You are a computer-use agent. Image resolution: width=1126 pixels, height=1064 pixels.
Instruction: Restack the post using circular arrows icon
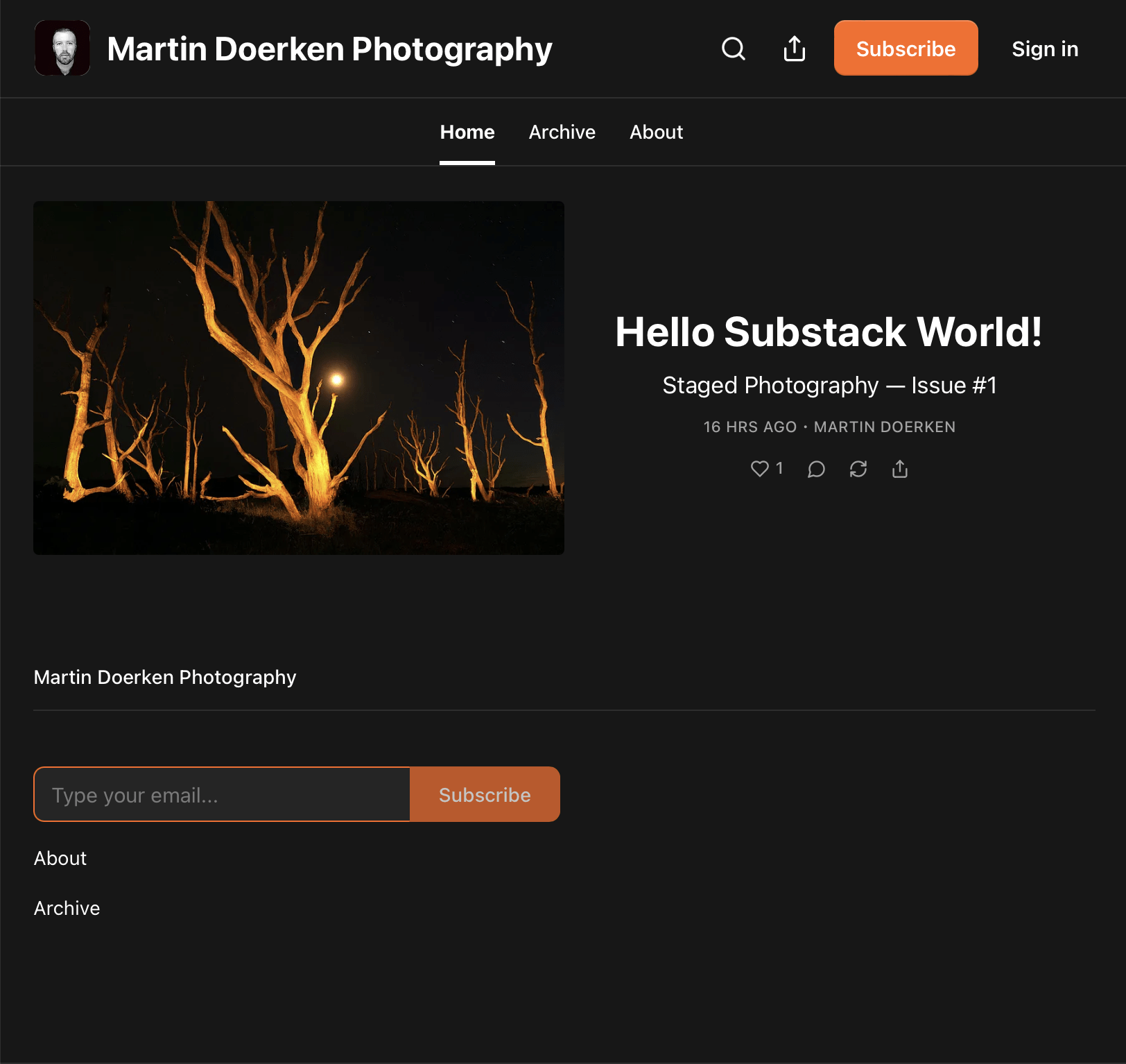(858, 470)
